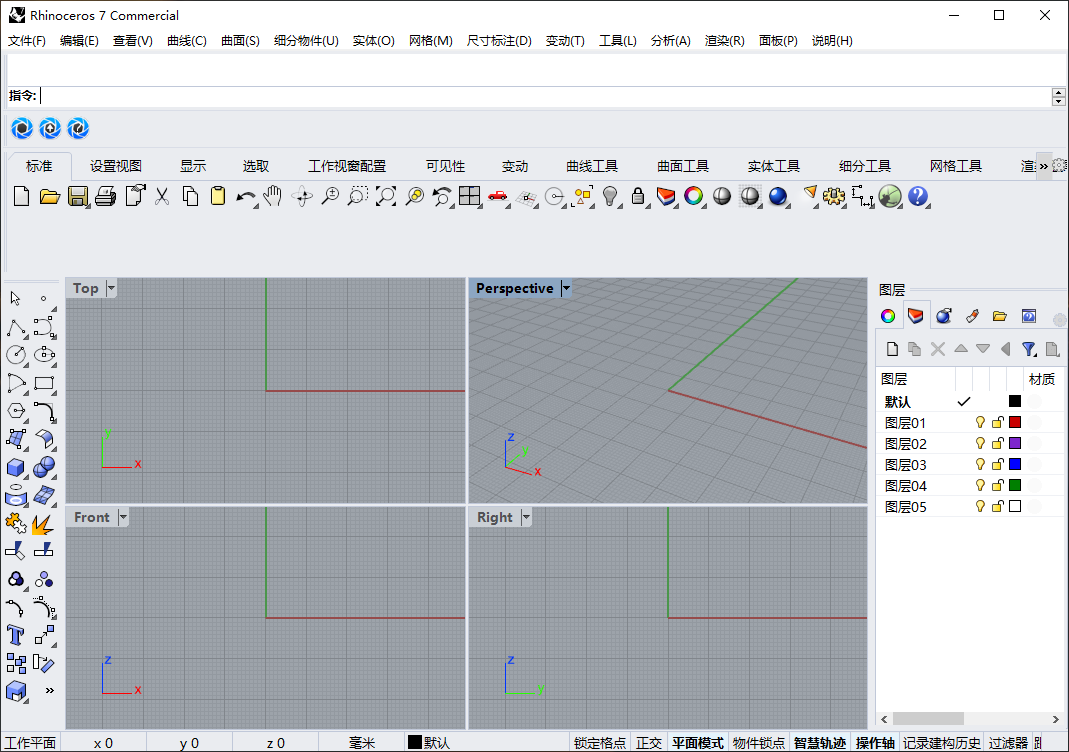This screenshot has width=1069, height=752.
Task: Open the Options gear icon in toolbar
Action: pos(833,196)
